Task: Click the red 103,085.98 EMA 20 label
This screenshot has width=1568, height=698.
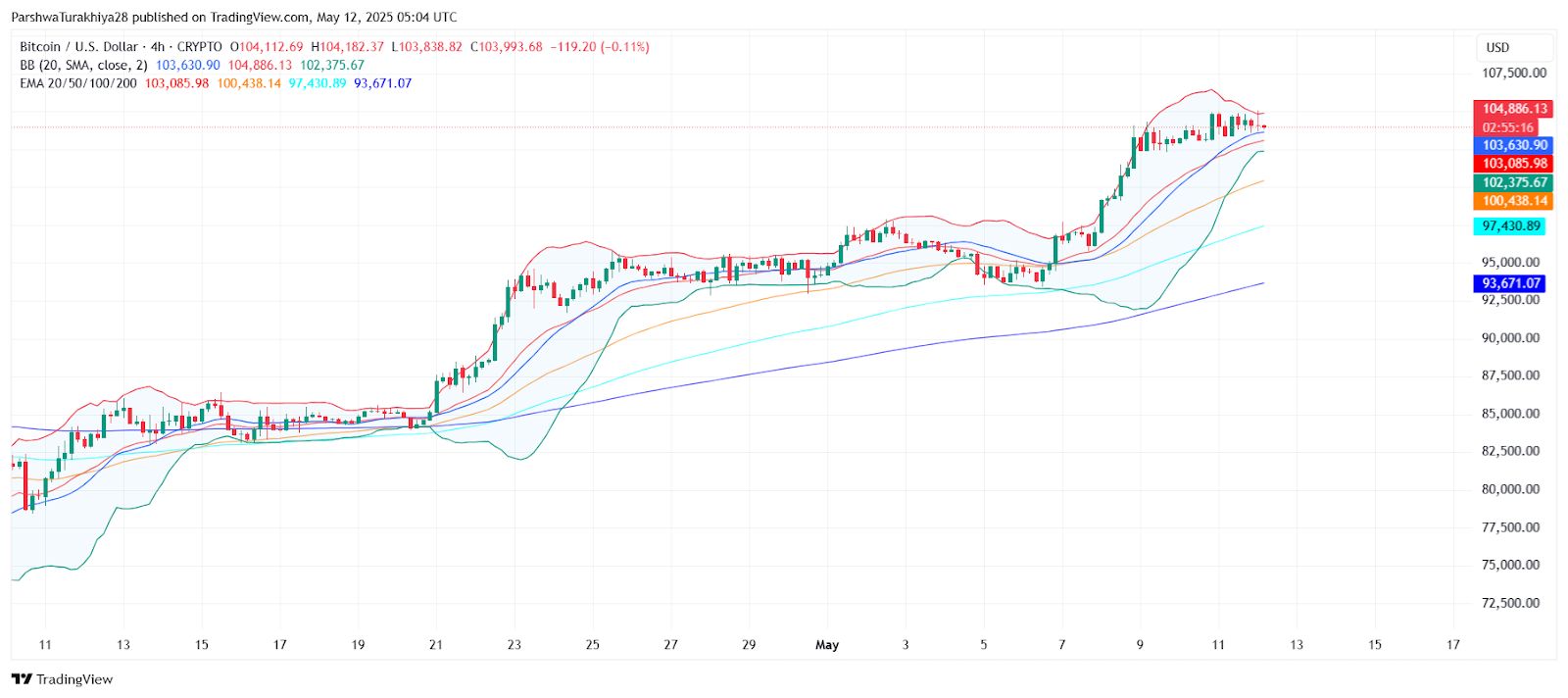Action: [1514, 164]
